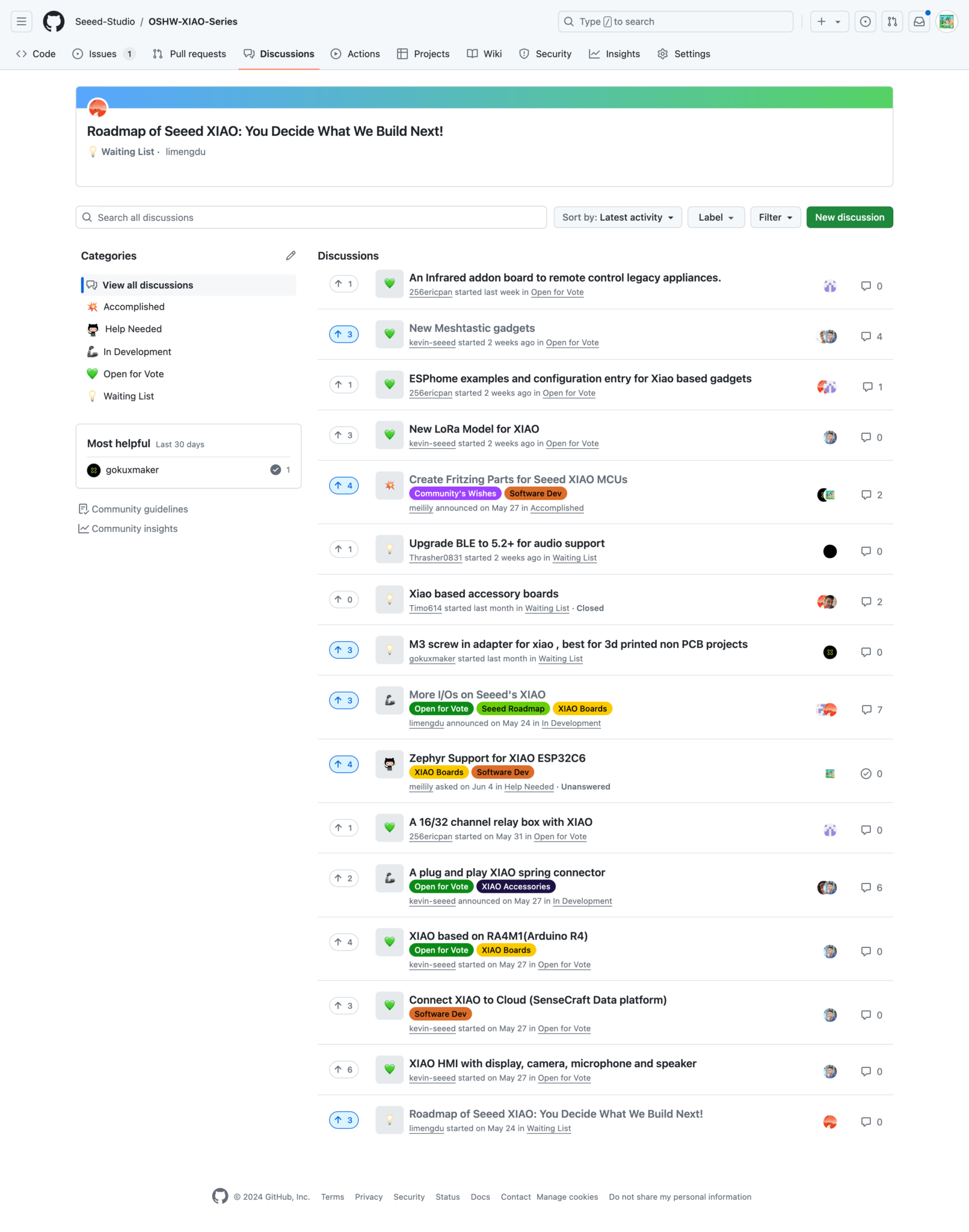Image resolution: width=969 pixels, height=1232 pixels.
Task: Click the Community's Wishes label
Action: click(455, 493)
